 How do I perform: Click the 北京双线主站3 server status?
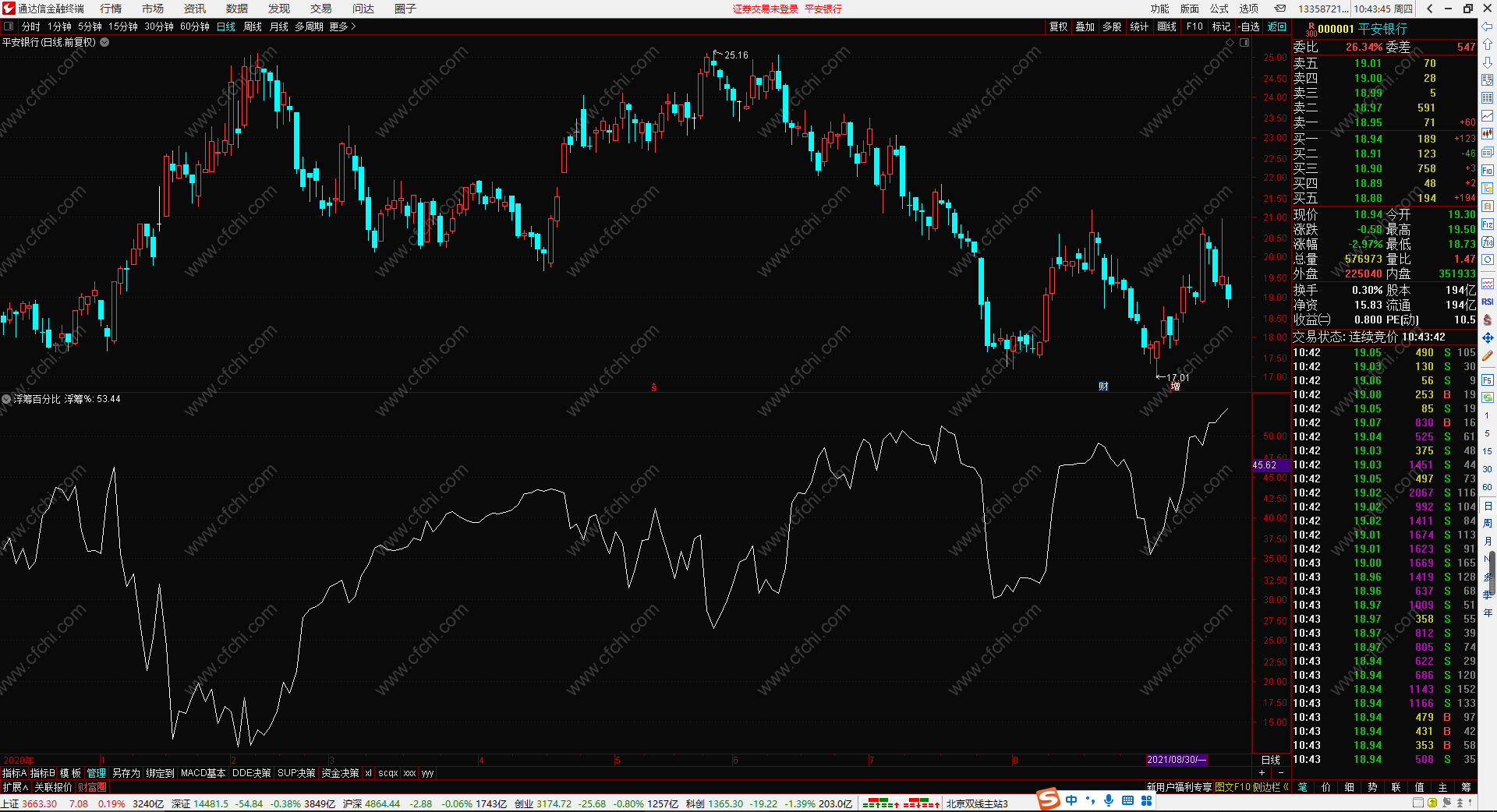point(977,803)
